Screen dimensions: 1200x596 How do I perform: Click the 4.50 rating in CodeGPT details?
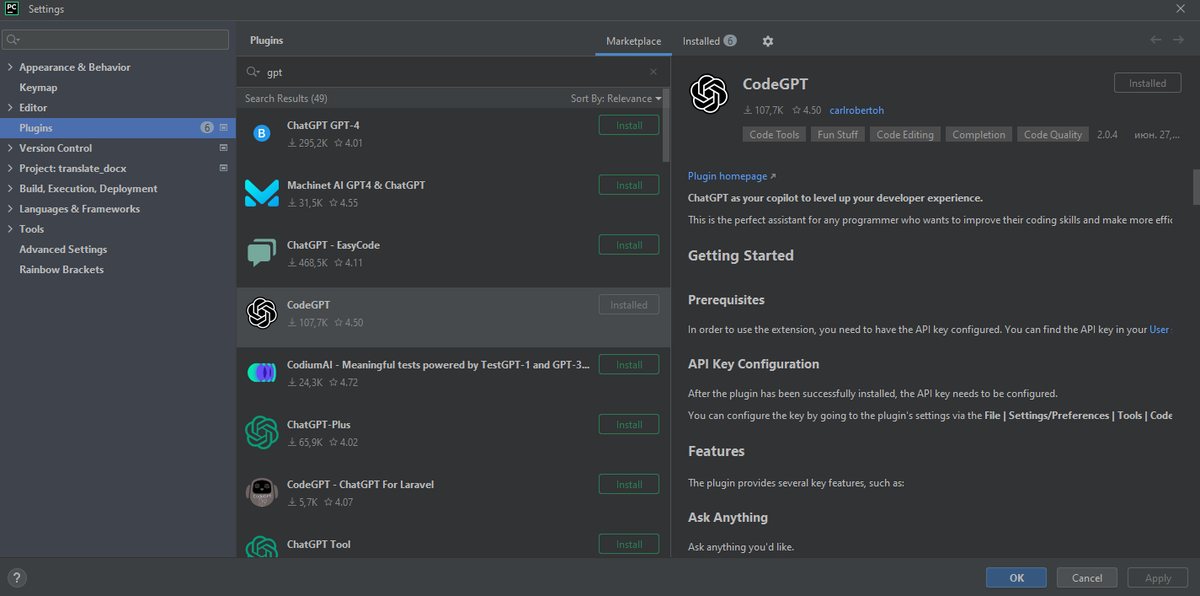coord(806,110)
